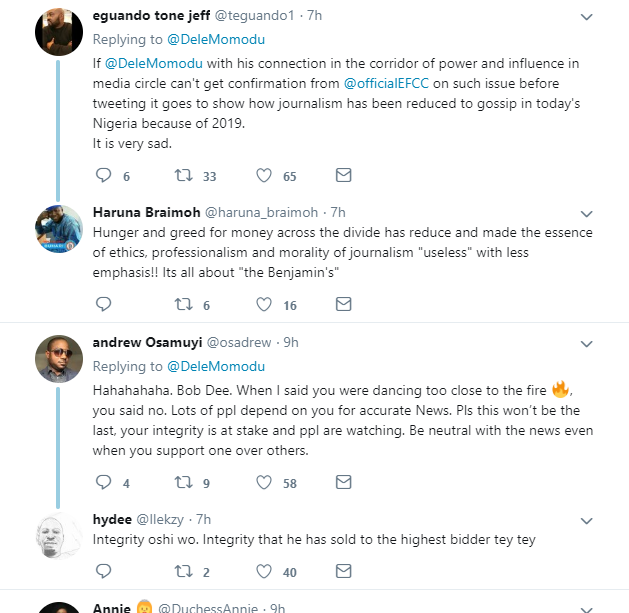Like eguando tone jeff's tweet

pyautogui.click(x=264, y=176)
